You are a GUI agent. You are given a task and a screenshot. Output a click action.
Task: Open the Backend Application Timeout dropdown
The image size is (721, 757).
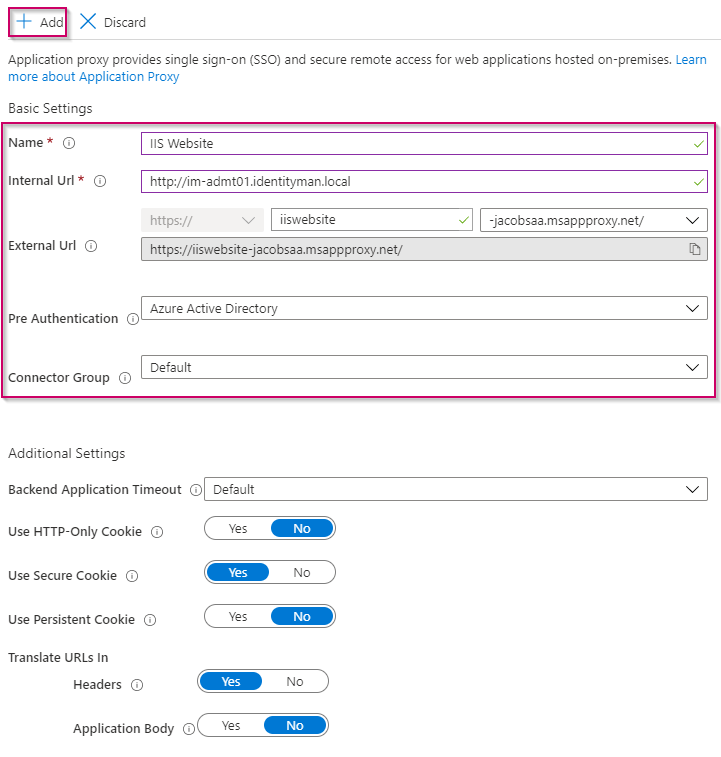pos(455,490)
